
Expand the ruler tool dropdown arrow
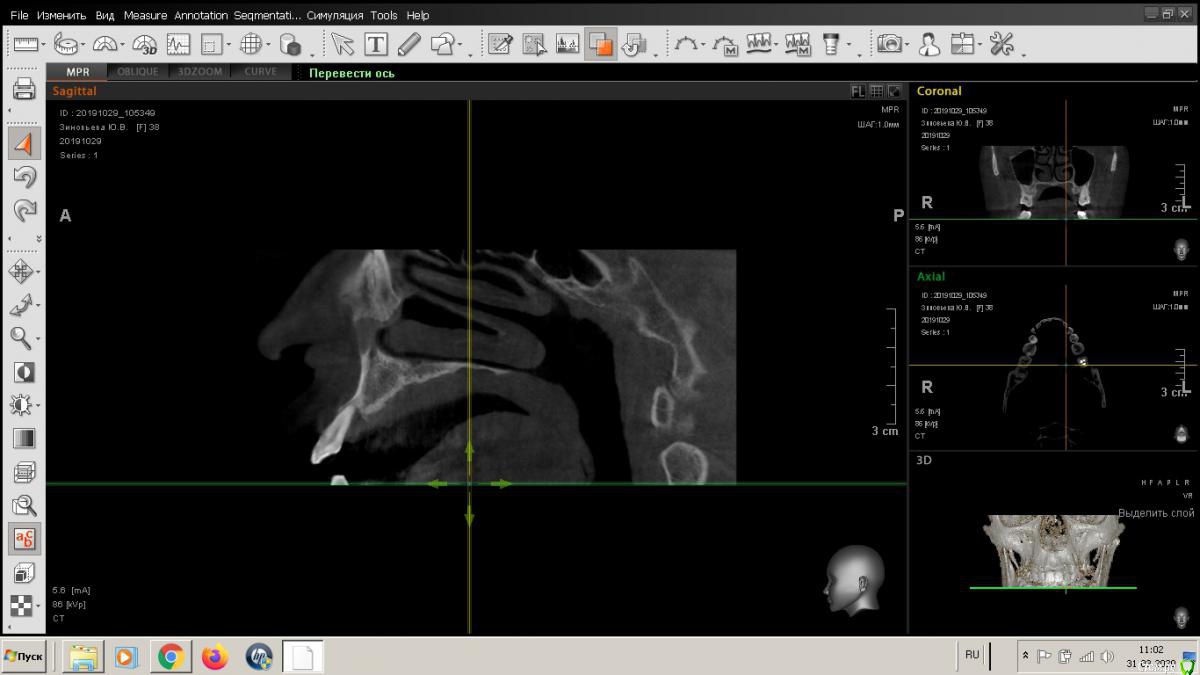point(46,45)
